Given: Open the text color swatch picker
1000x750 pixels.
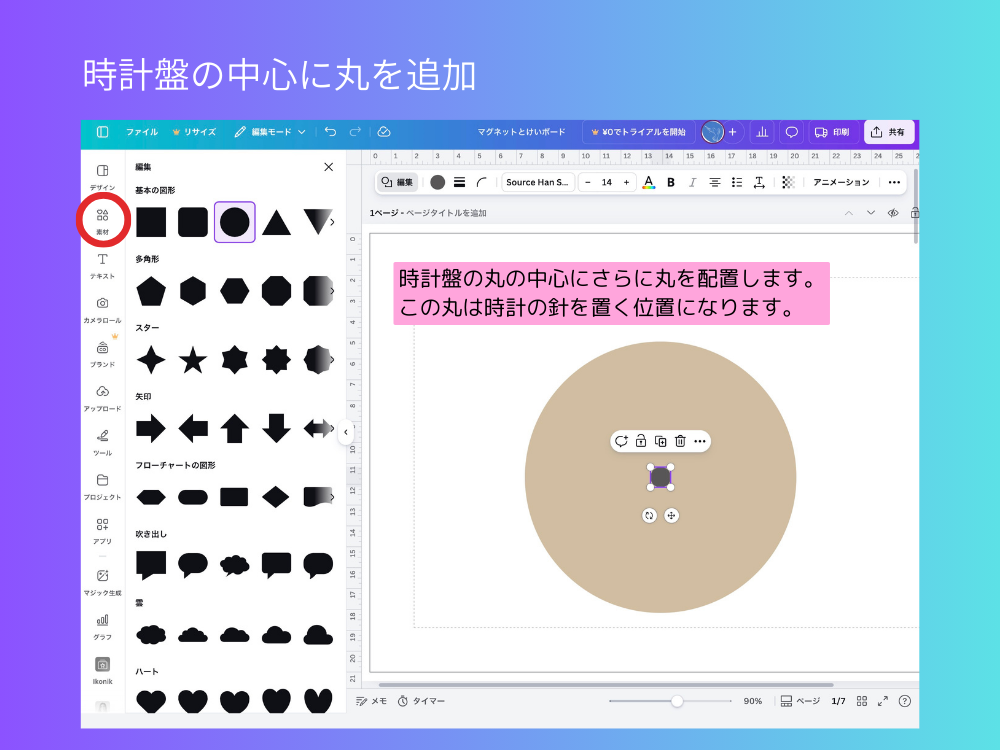Looking at the screenshot, I should click(x=648, y=182).
